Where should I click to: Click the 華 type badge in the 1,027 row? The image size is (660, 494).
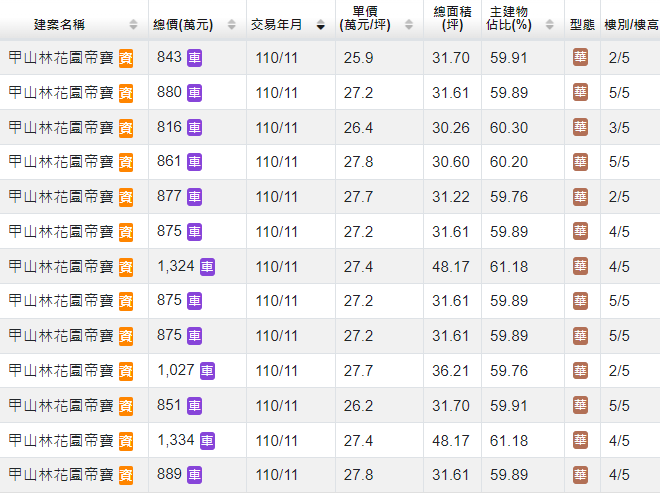coord(580,370)
